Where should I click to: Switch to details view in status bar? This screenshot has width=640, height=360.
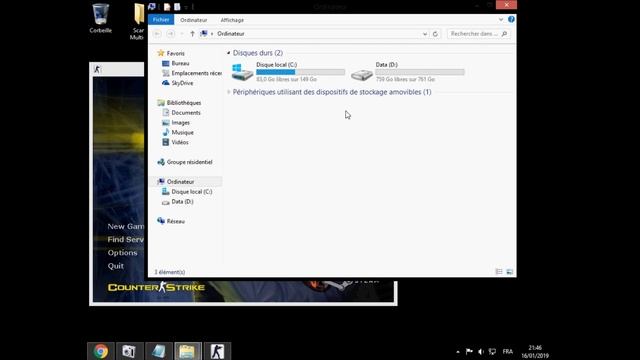click(x=499, y=272)
